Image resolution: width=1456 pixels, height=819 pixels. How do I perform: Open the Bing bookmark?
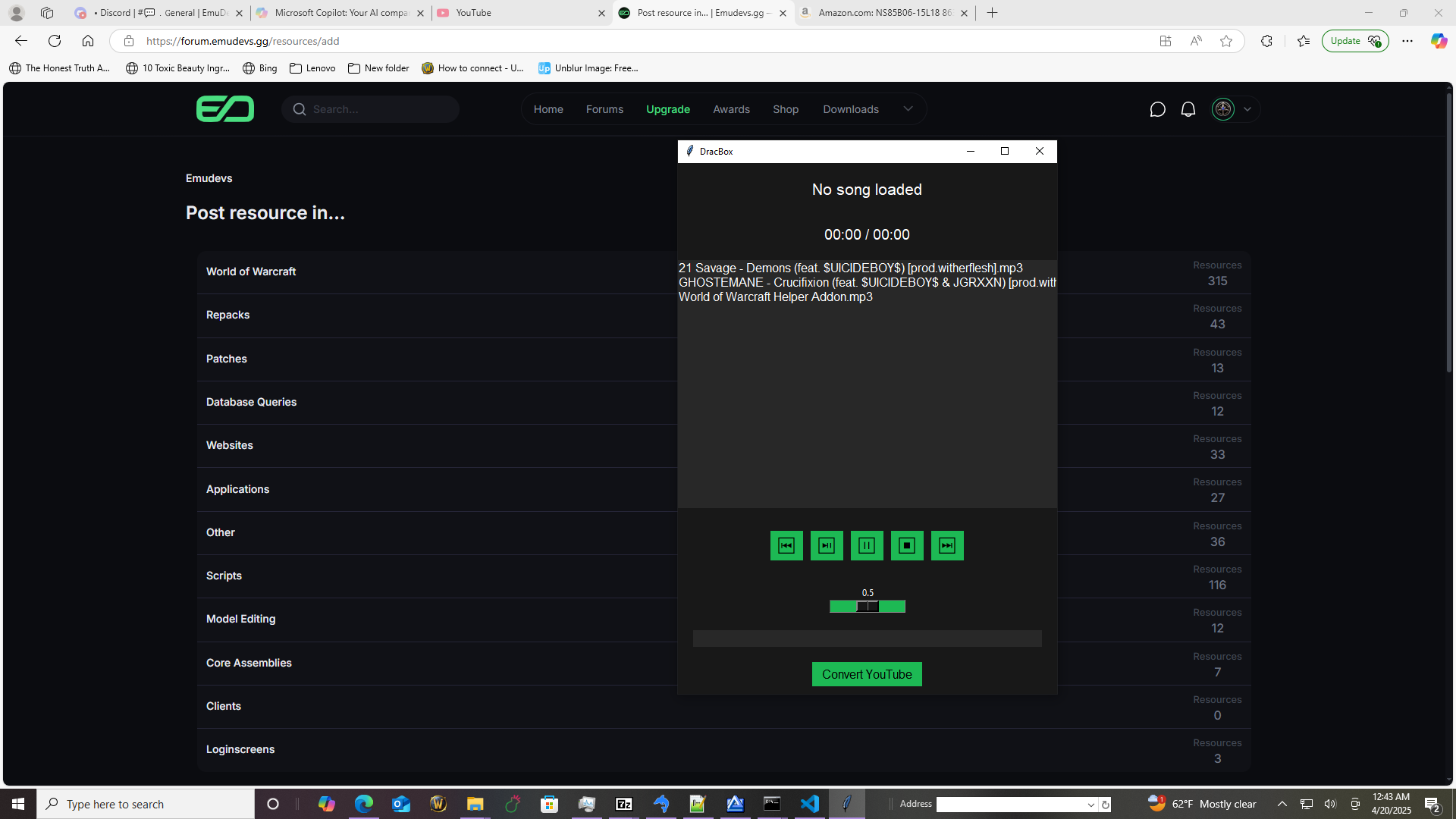[259, 68]
